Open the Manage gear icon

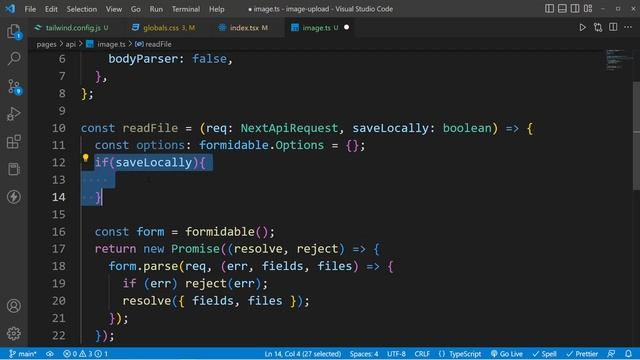[14, 333]
